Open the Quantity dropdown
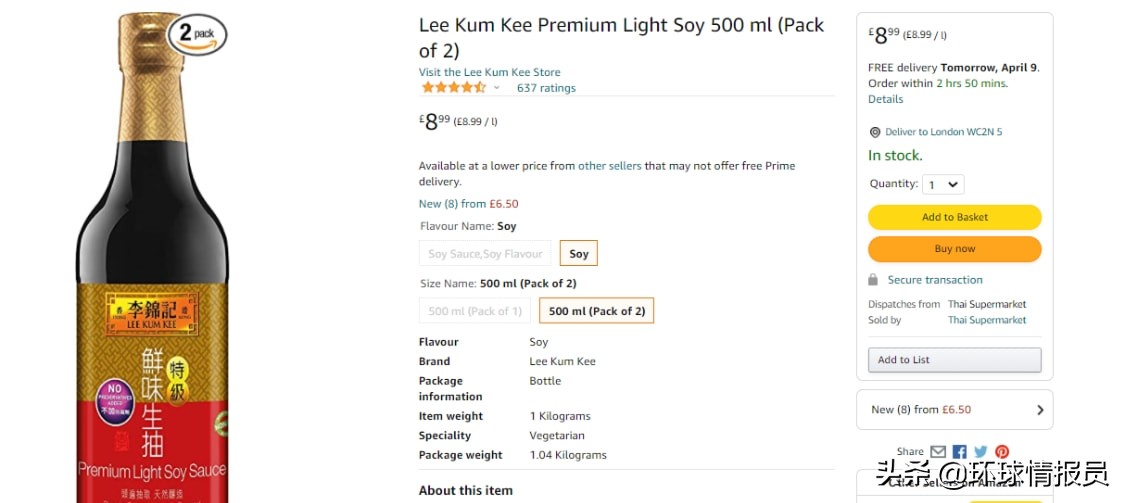The height and width of the screenshot is (503, 1125). 942,185
